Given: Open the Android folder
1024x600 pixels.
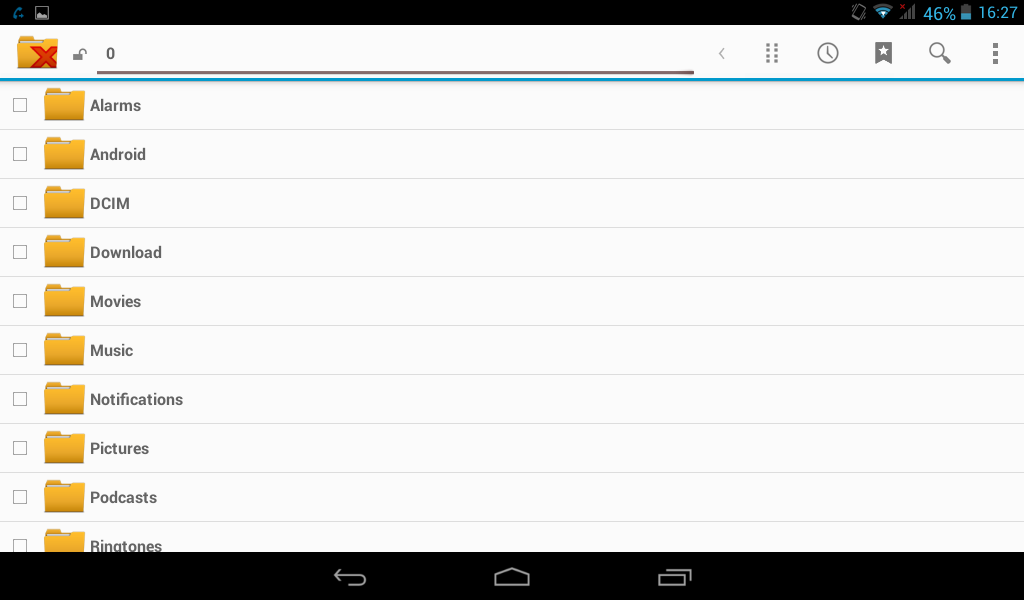Looking at the screenshot, I should click(512, 154).
